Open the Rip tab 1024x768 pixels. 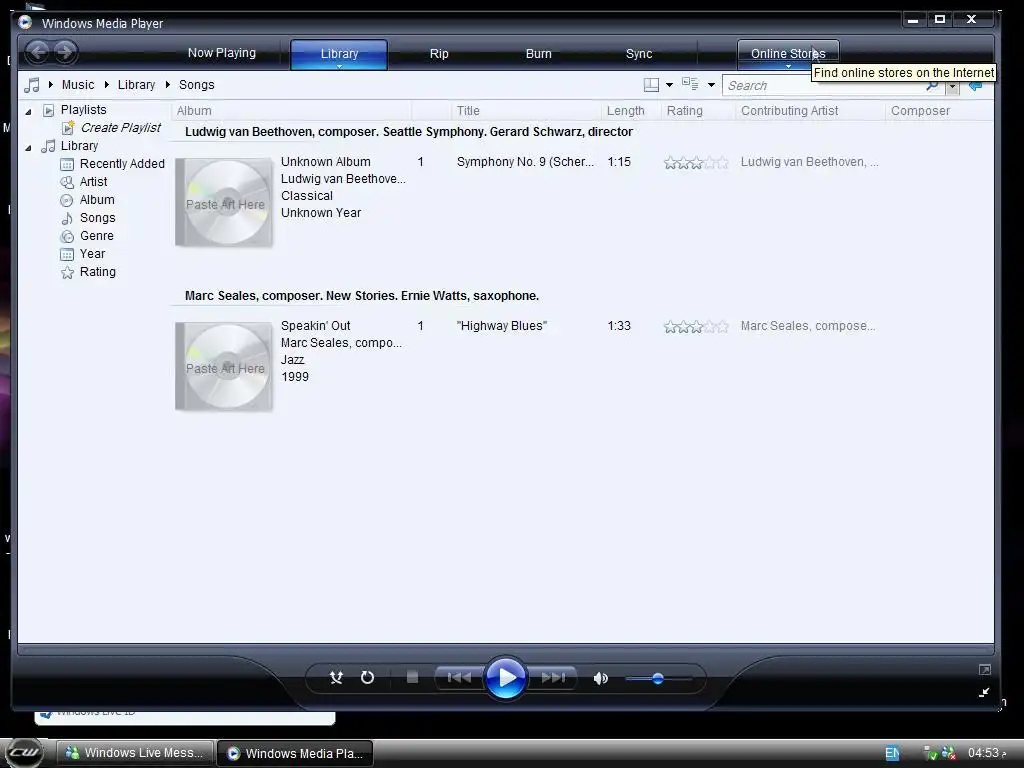[439, 54]
